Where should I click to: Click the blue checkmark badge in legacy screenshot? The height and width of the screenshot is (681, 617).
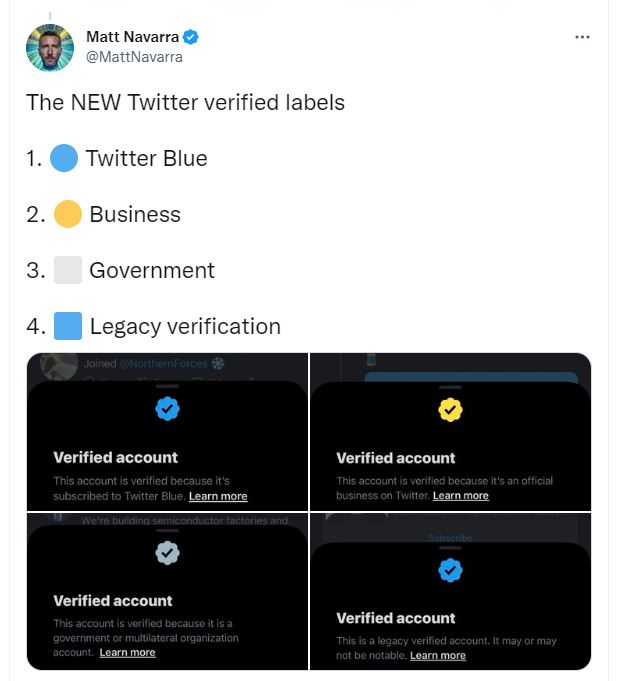[450, 570]
